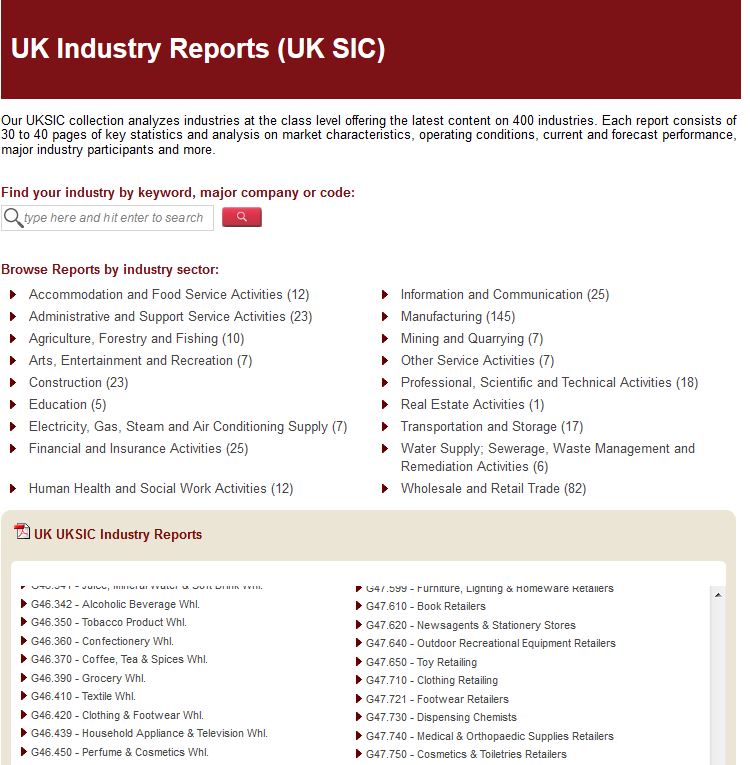
Task: Click the arrow bullet beside G46.342 Alcoholic Beverage
Action: [24, 604]
